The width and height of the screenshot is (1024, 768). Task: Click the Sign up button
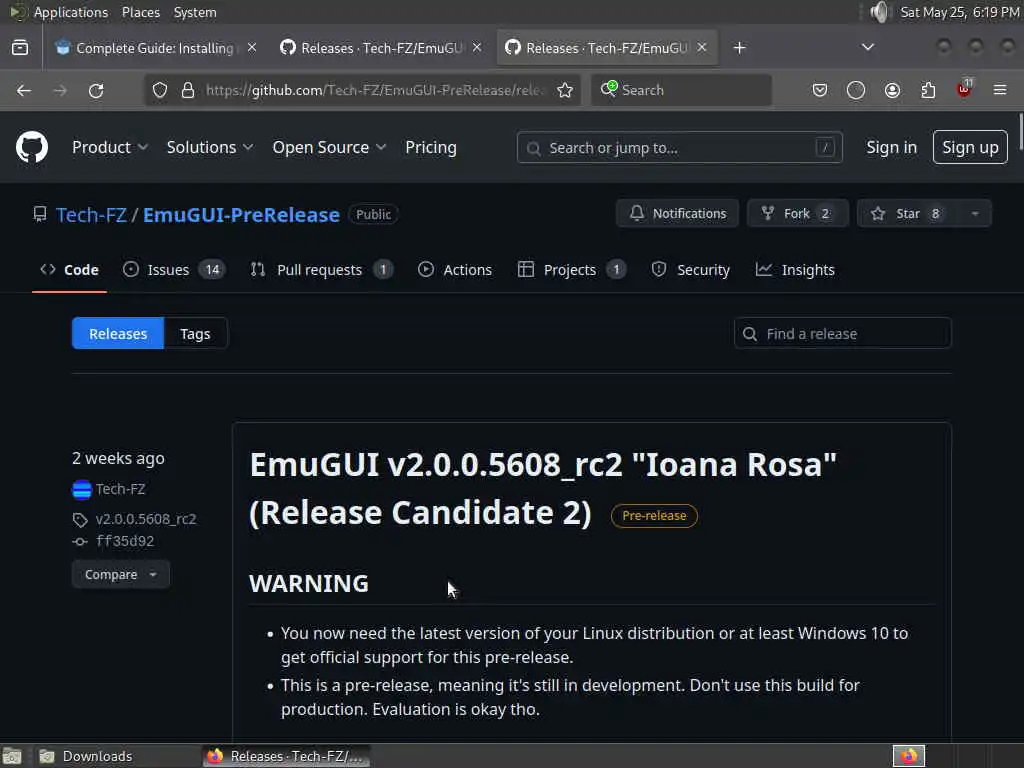pyautogui.click(x=970, y=148)
